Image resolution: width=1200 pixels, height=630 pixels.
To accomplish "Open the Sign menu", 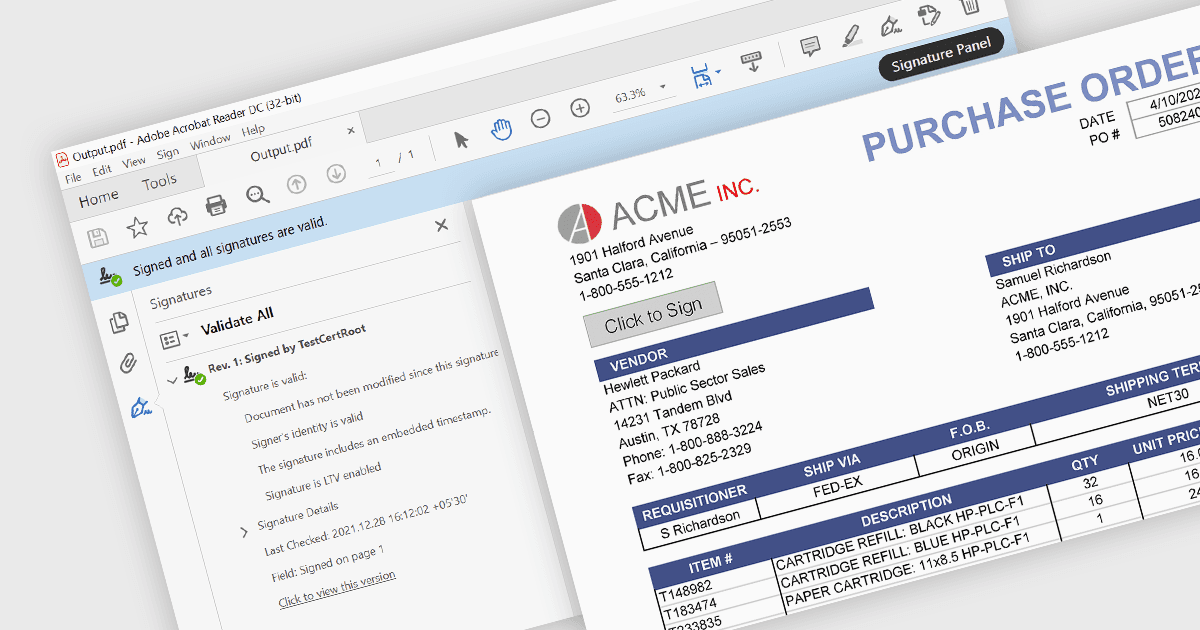I will [x=168, y=152].
